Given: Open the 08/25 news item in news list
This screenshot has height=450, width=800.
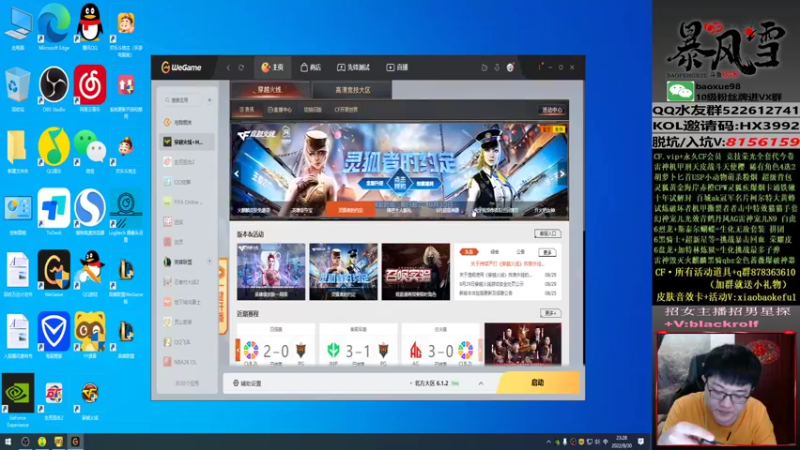Looking at the screenshot, I should coord(508,293).
